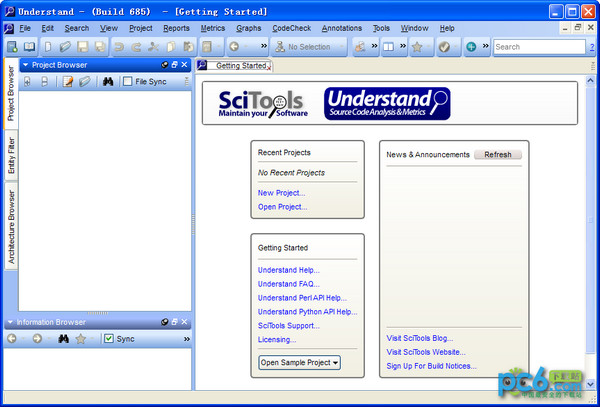Close the Information Browser panel
600x407 pixels.
click(x=184, y=322)
